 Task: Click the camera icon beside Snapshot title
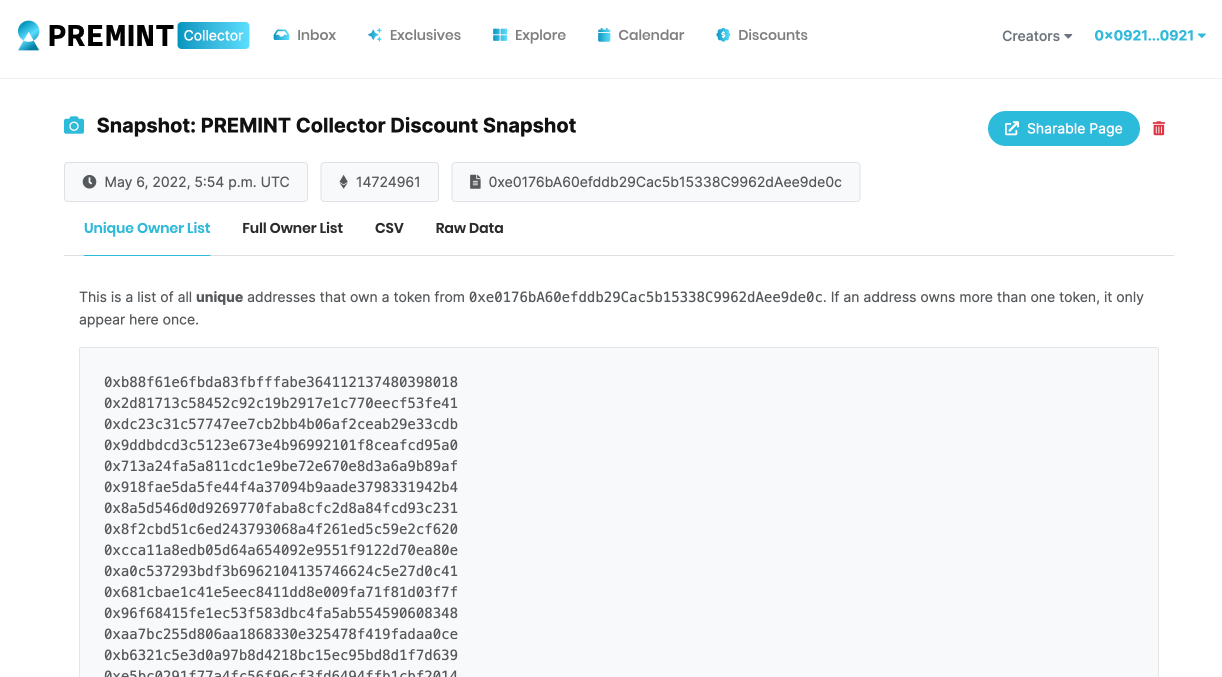[x=74, y=126]
